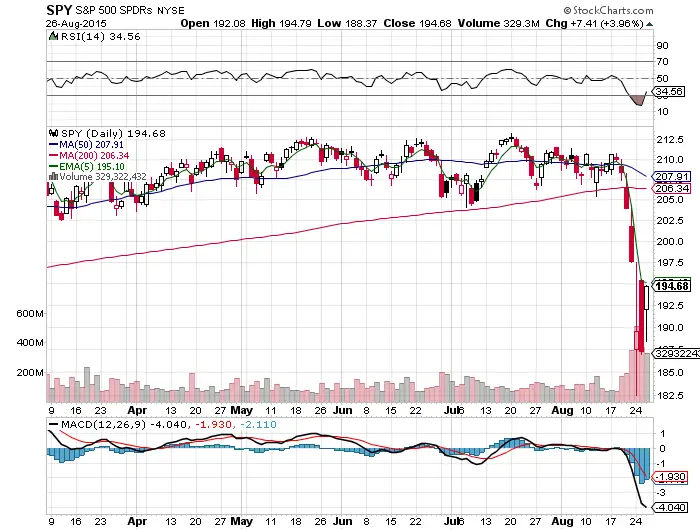Image resolution: width=700 pixels, height=530 pixels.
Task: Click the Close value in the header row
Action: pyautogui.click(x=435, y=23)
